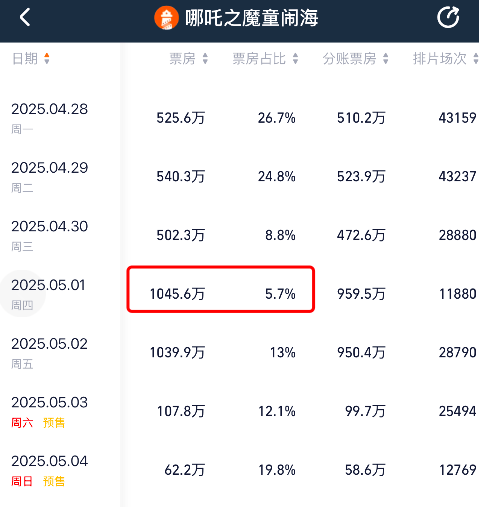Screen dimensions: 480x507
Task: Select the 1045.6万 box office cell
Action: pyautogui.click(x=177, y=294)
